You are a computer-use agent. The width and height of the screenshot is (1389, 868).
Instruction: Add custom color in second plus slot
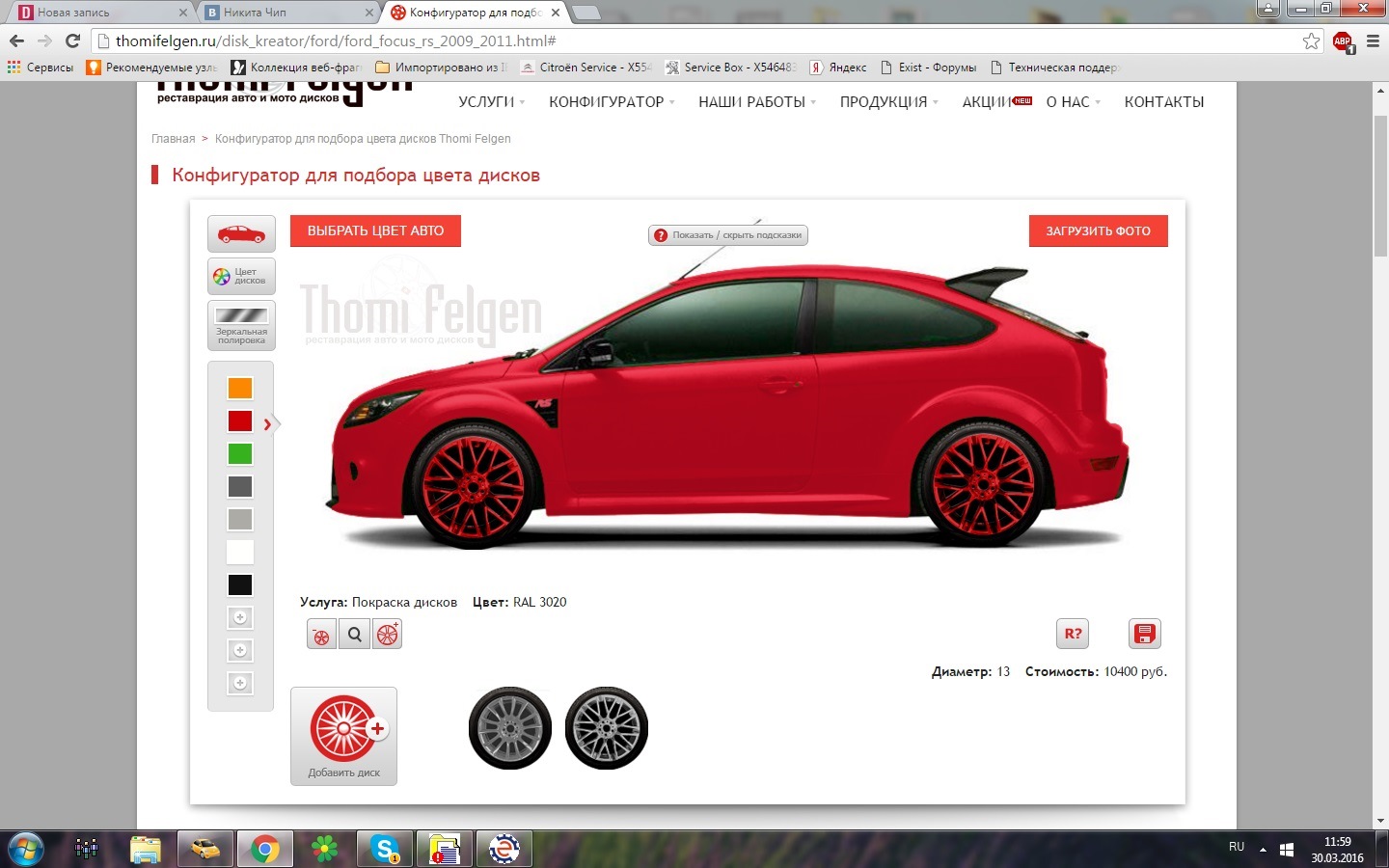click(x=240, y=650)
